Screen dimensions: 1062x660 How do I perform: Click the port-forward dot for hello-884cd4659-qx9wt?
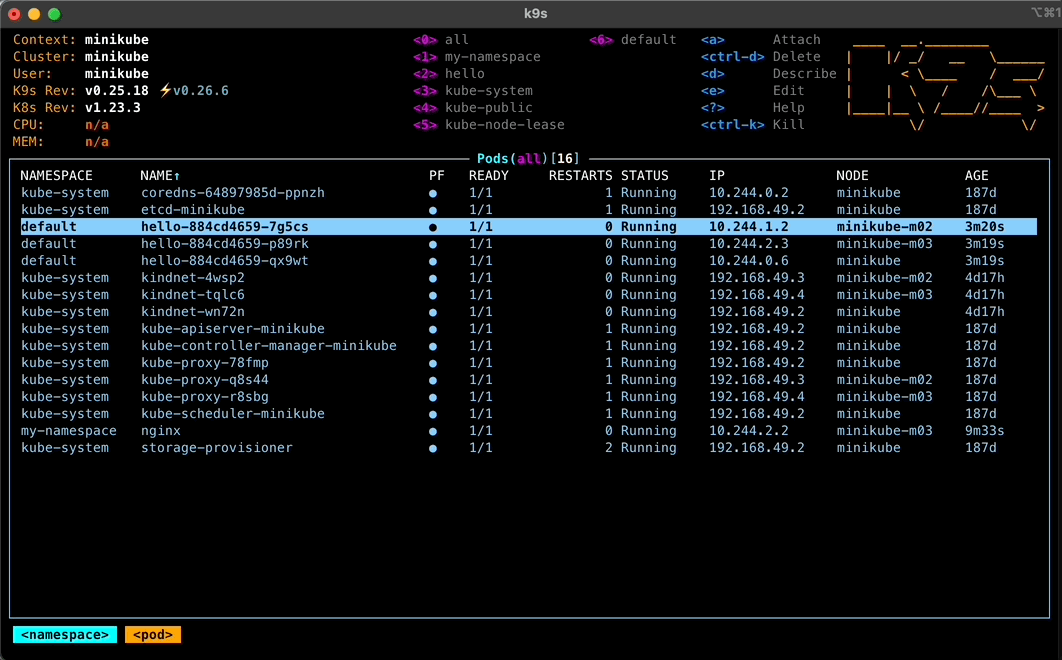[433, 261]
